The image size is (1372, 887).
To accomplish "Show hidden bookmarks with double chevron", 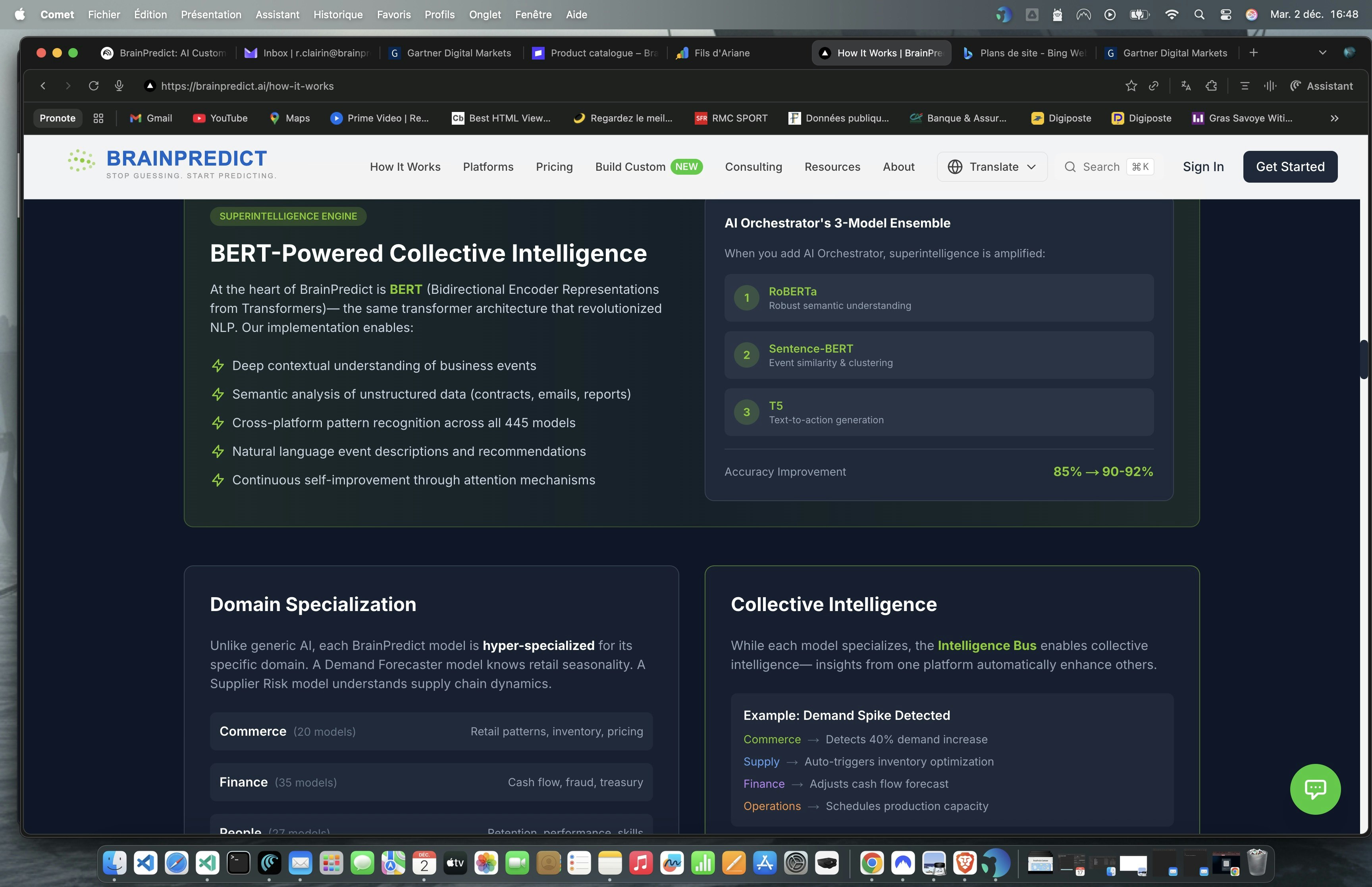I will 1334,118.
